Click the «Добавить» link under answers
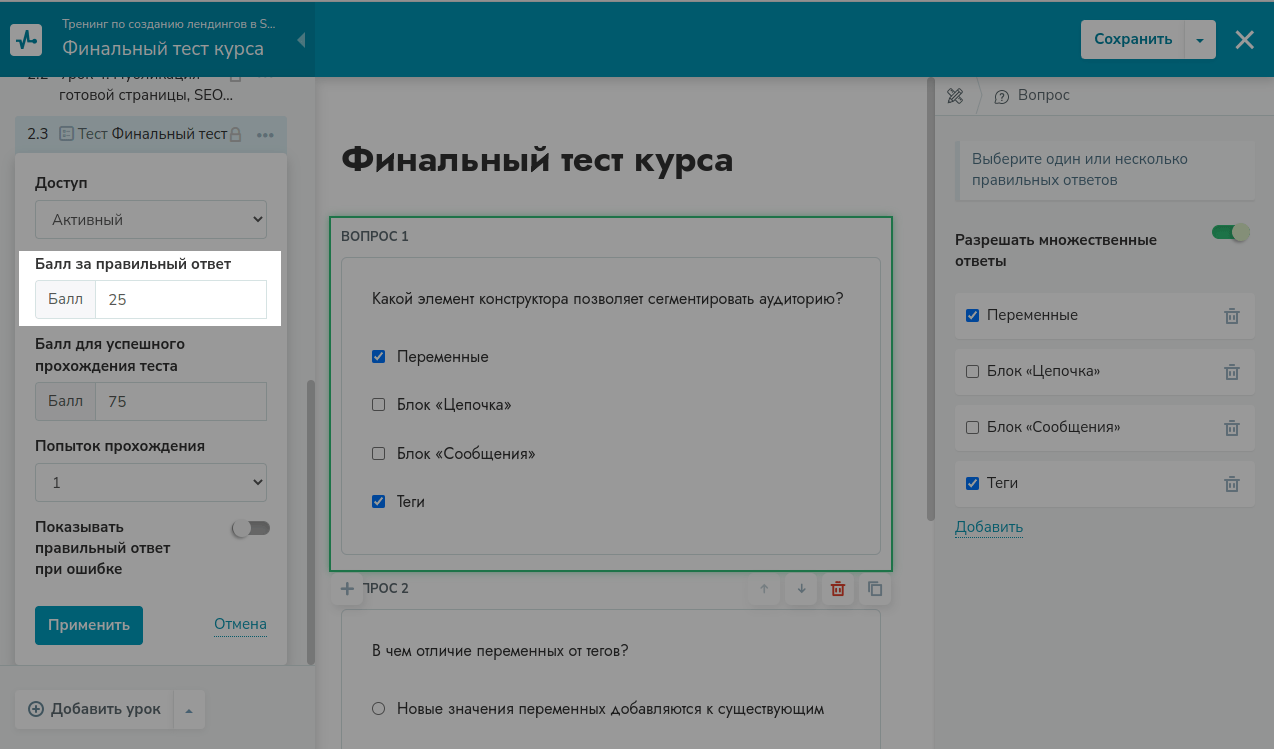 point(988,527)
